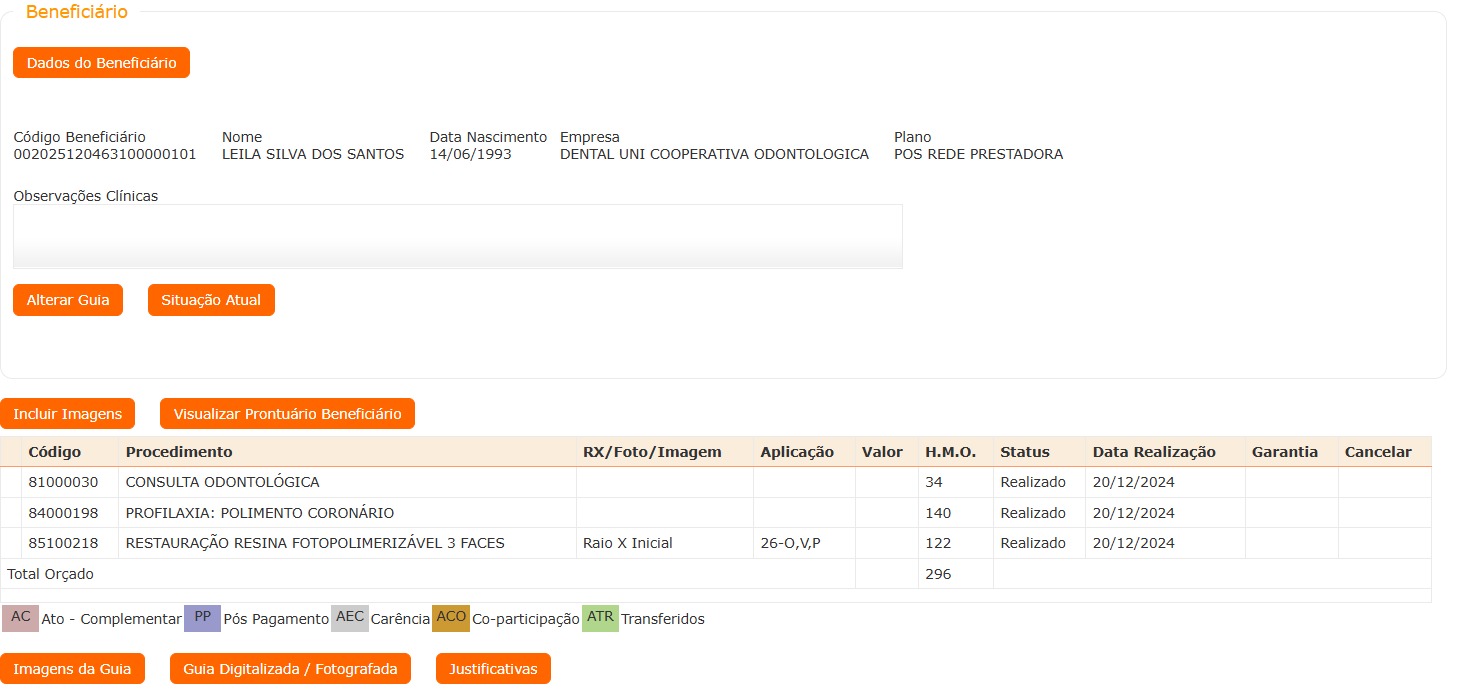Open Visualizar Prontuário Beneficiário
Image resolution: width=1466 pixels, height=692 pixels.
click(x=287, y=414)
